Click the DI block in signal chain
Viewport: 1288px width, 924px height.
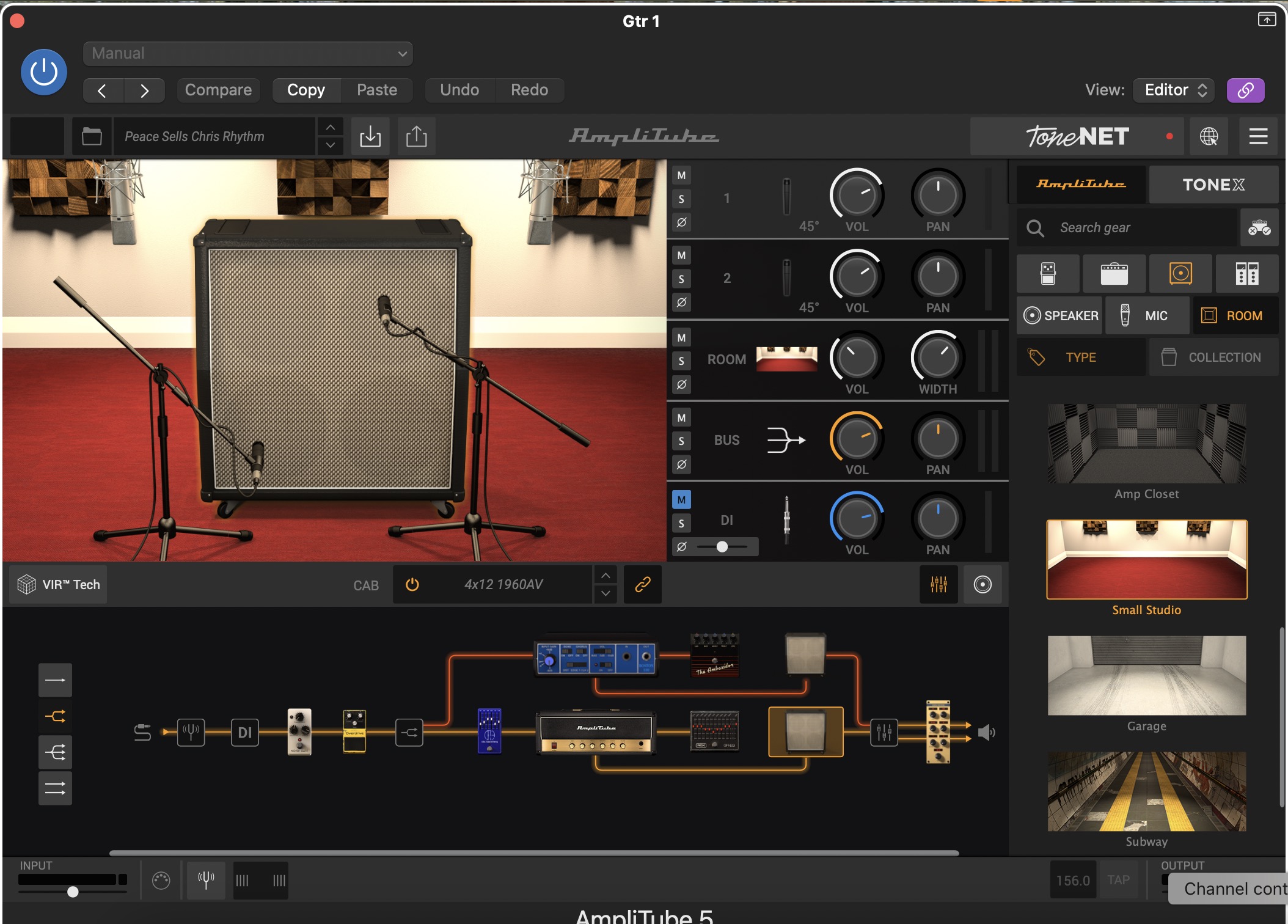(x=244, y=732)
